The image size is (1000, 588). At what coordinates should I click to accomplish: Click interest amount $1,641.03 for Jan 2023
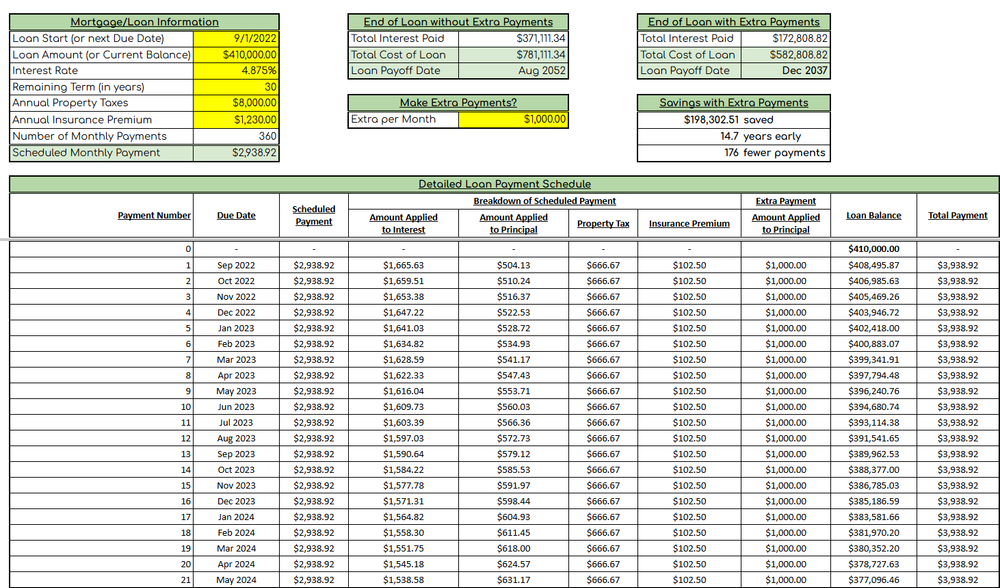(x=404, y=328)
